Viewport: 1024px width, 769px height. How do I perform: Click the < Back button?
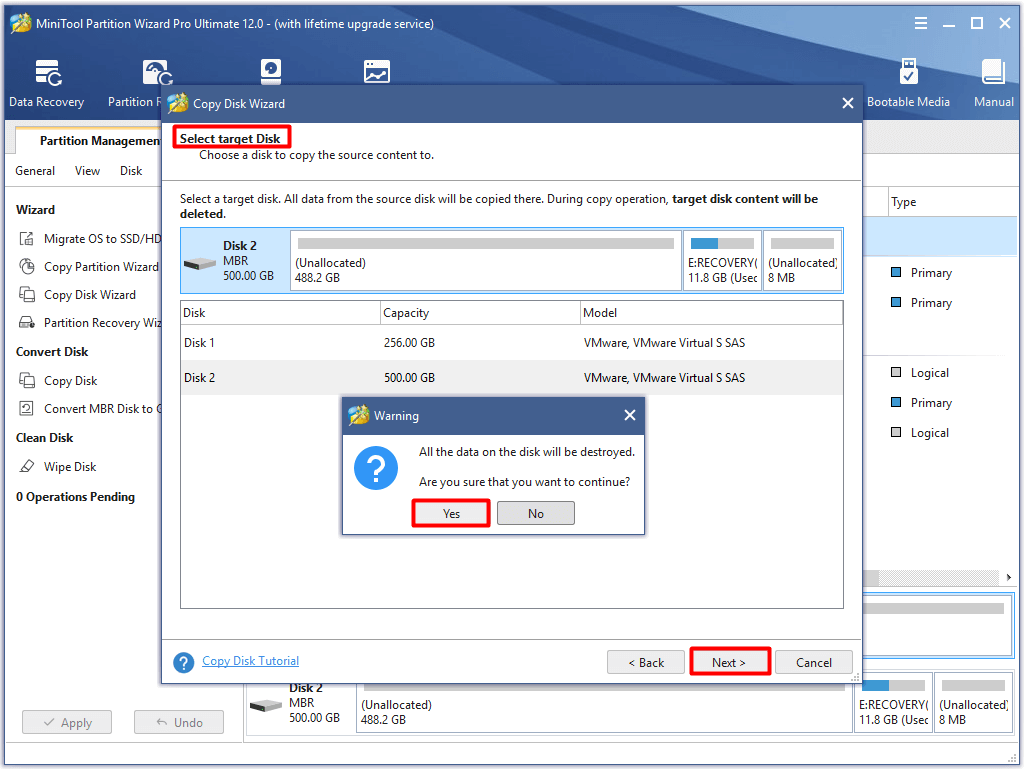click(646, 662)
